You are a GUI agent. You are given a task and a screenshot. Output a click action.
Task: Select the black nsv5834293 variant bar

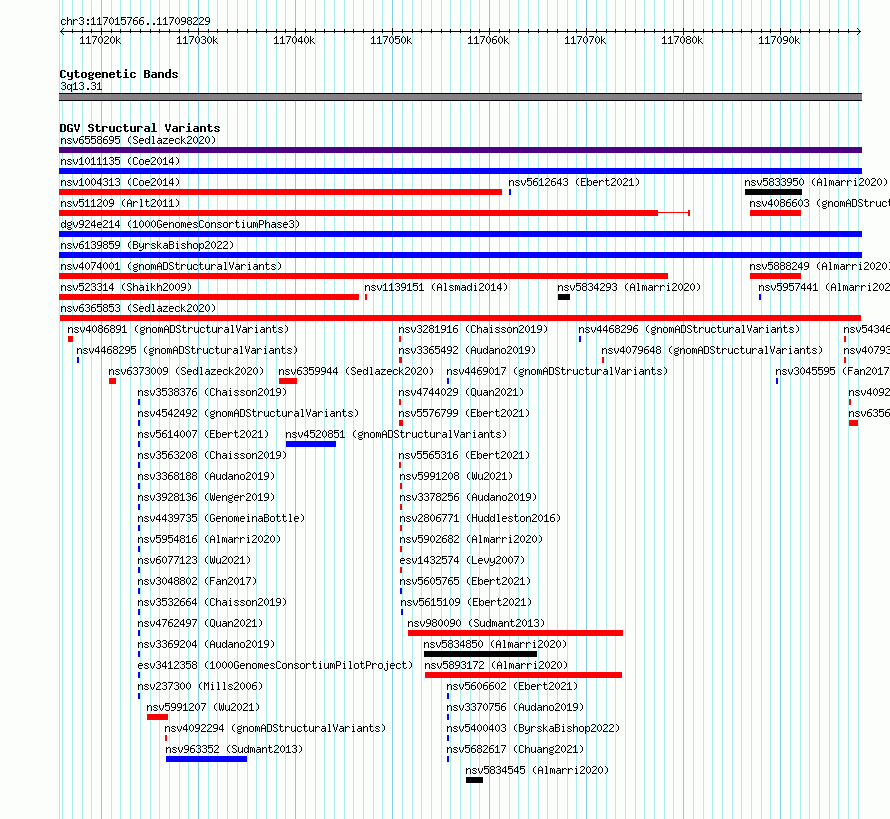point(564,297)
